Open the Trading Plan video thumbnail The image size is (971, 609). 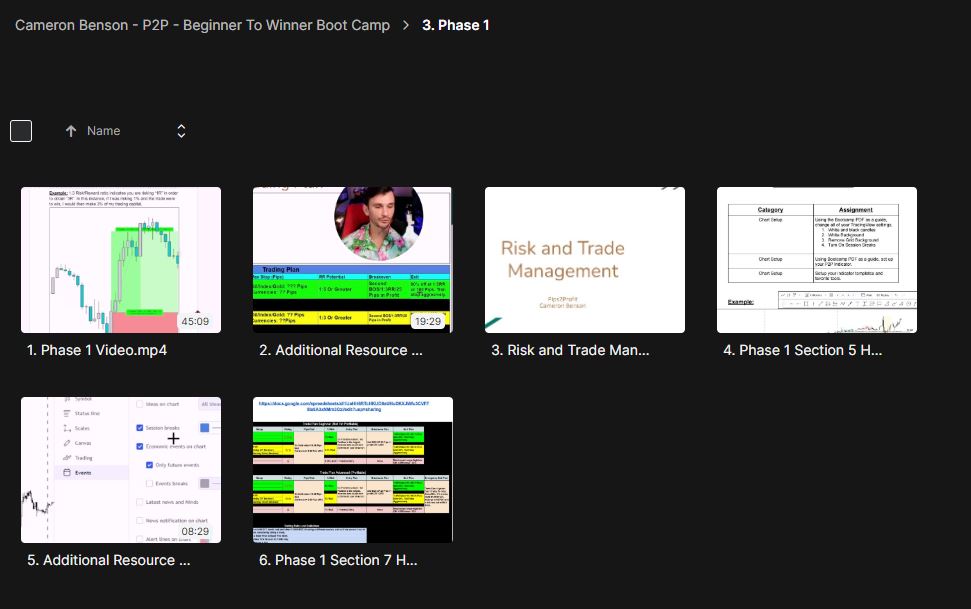[352, 259]
